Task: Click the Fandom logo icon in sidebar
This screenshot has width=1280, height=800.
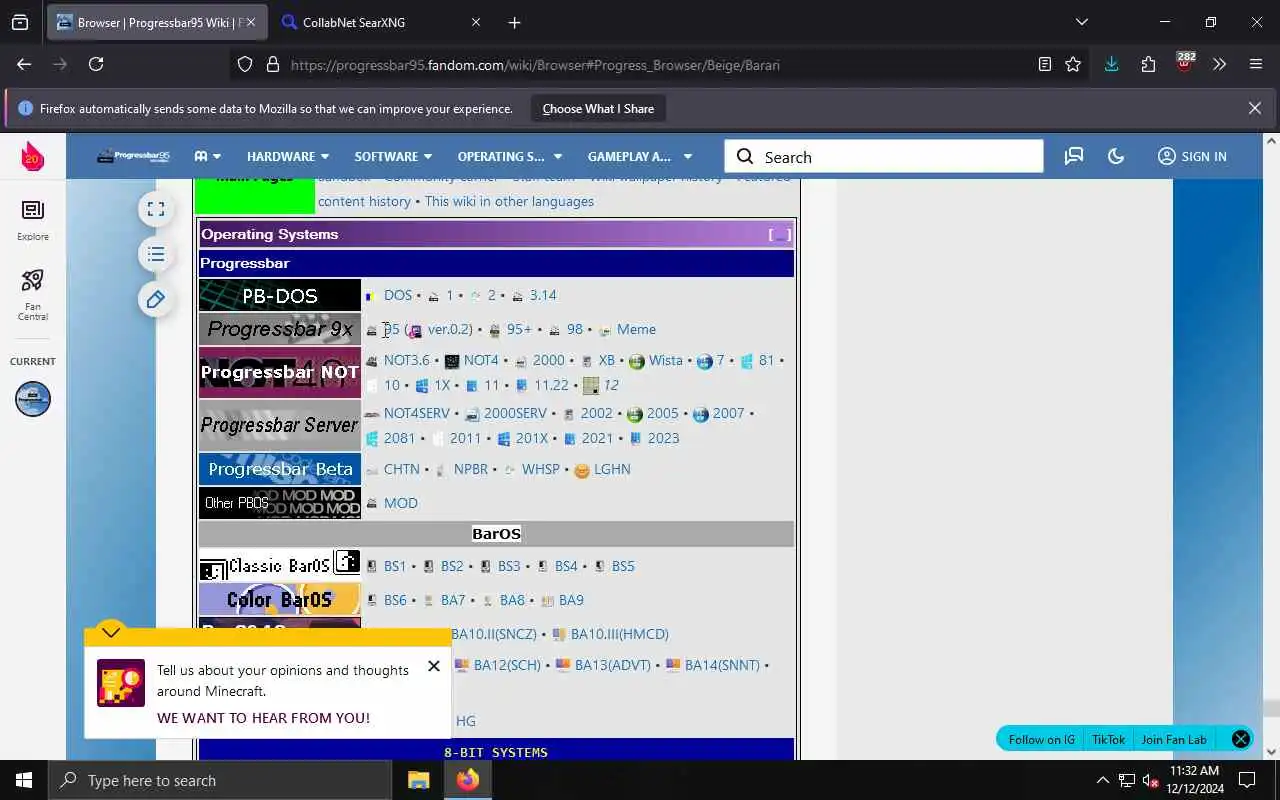Action: tap(32, 156)
